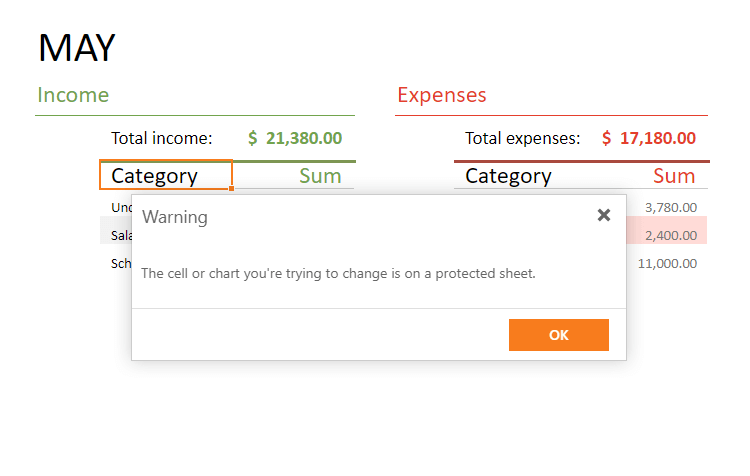750x476 pixels.
Task: Click the 11,000.00 expense cell
Action: (666, 263)
